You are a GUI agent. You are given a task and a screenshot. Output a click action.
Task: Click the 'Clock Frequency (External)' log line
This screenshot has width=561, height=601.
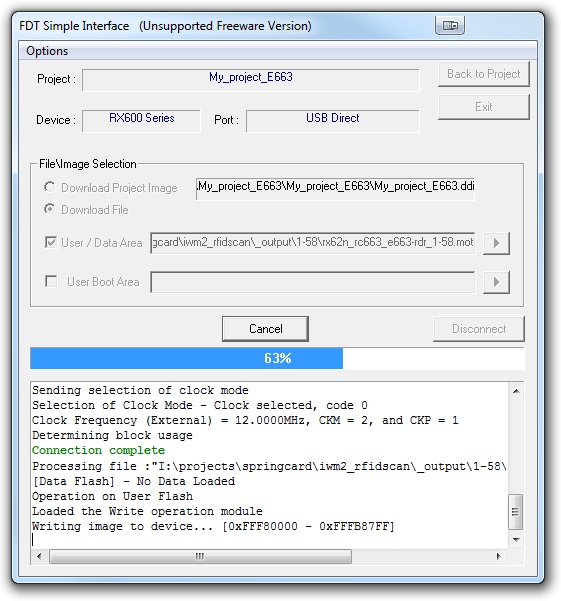click(245, 420)
